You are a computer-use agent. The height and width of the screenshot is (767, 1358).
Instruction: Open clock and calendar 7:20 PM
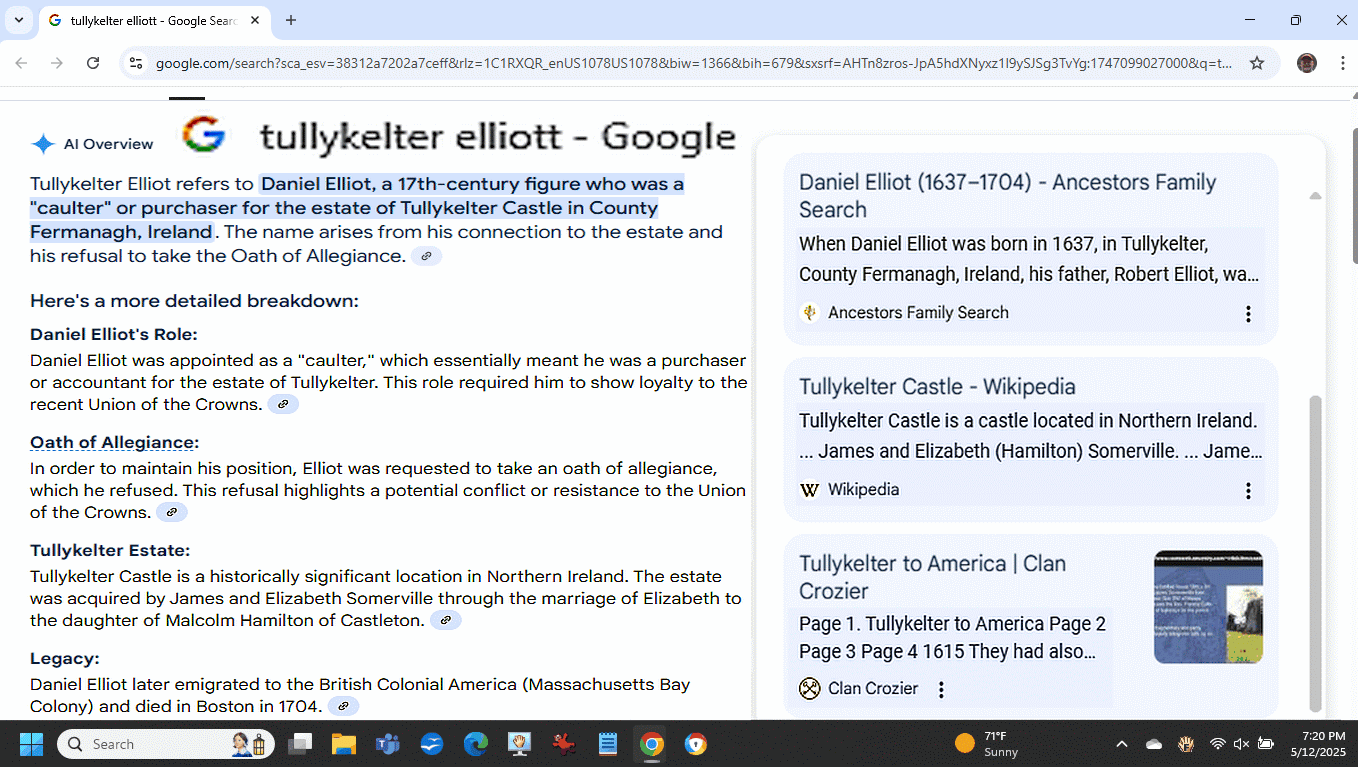1318,744
